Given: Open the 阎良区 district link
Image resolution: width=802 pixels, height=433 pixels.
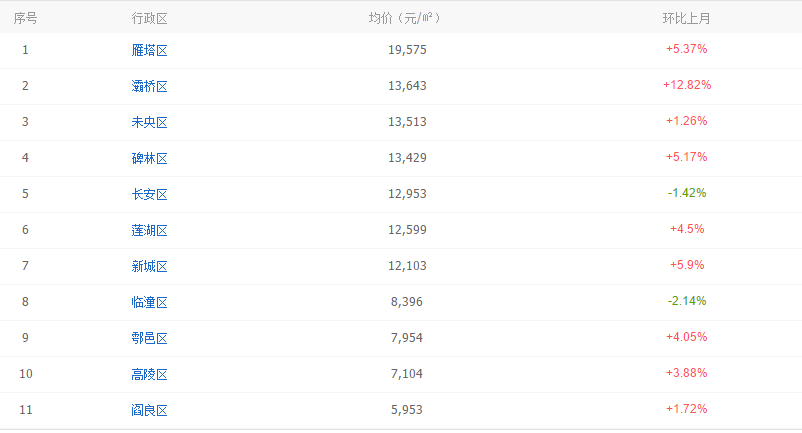Looking at the screenshot, I should click(149, 410).
